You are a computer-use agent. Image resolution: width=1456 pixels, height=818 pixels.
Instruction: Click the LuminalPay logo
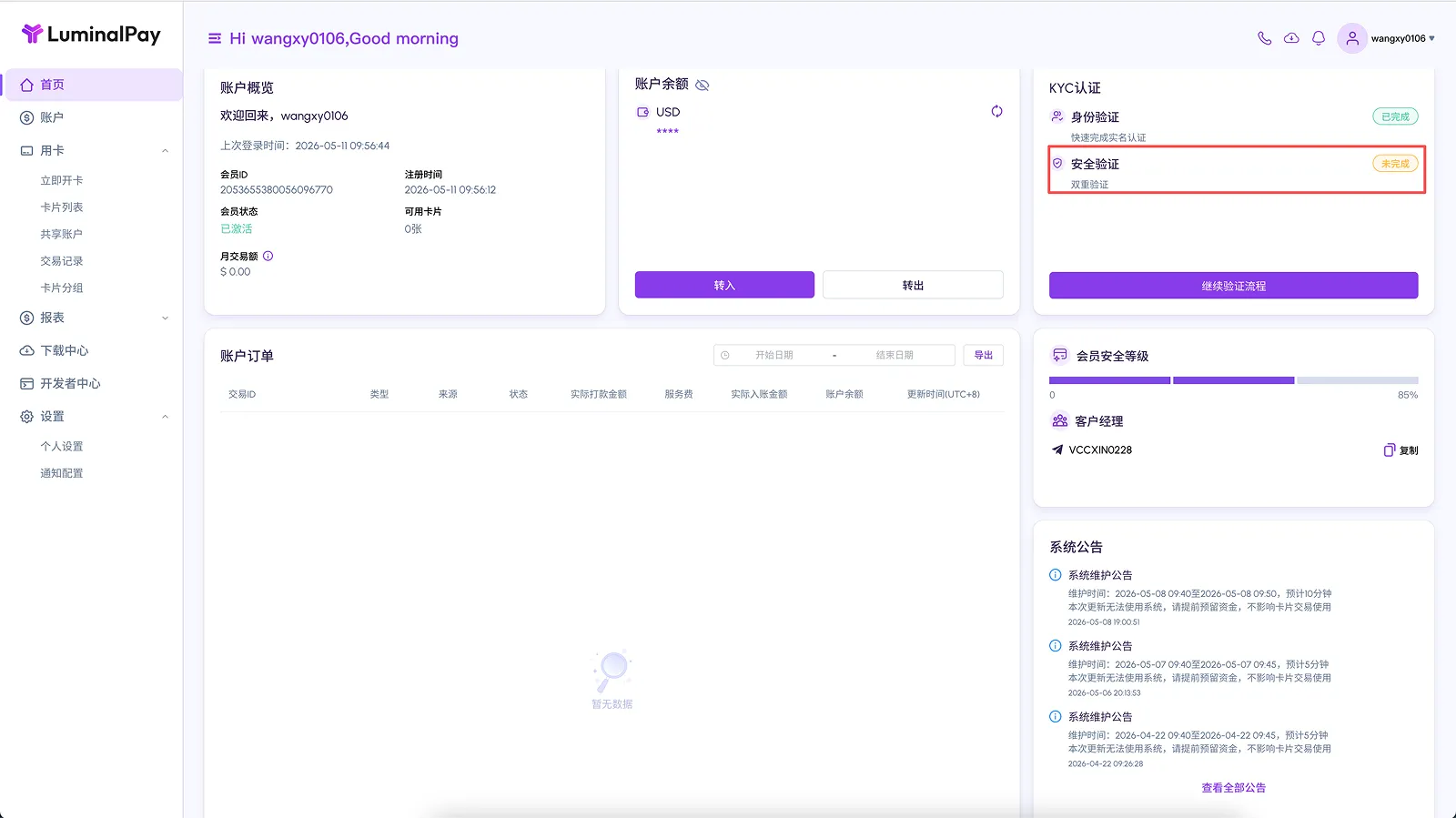(91, 35)
